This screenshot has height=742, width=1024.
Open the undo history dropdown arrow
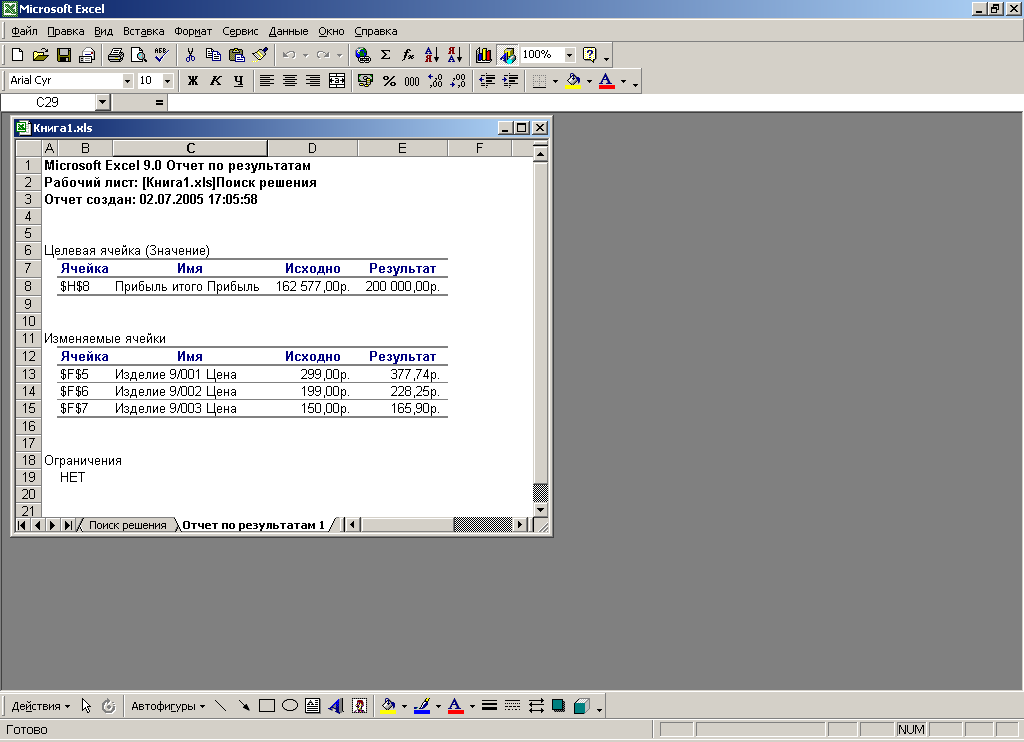(305, 55)
